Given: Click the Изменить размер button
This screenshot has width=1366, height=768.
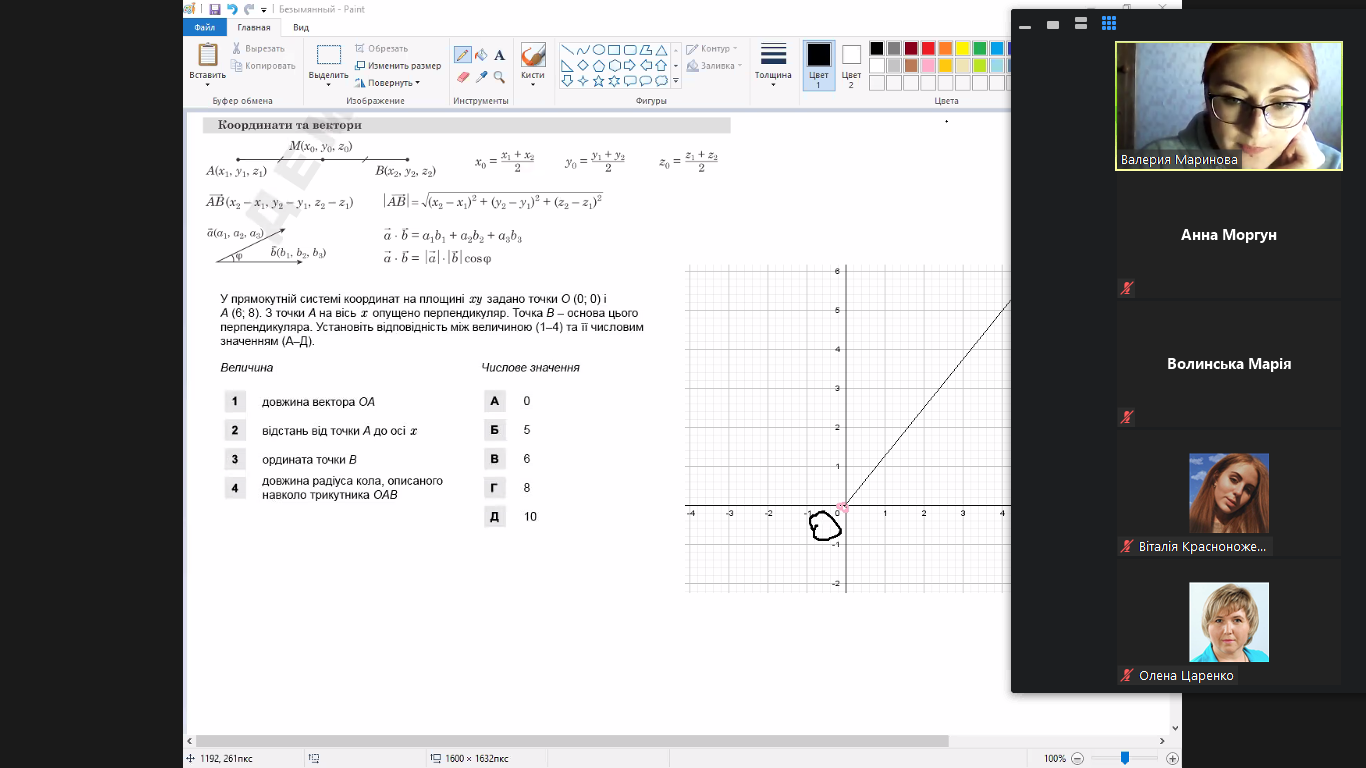Looking at the screenshot, I should [x=397, y=66].
